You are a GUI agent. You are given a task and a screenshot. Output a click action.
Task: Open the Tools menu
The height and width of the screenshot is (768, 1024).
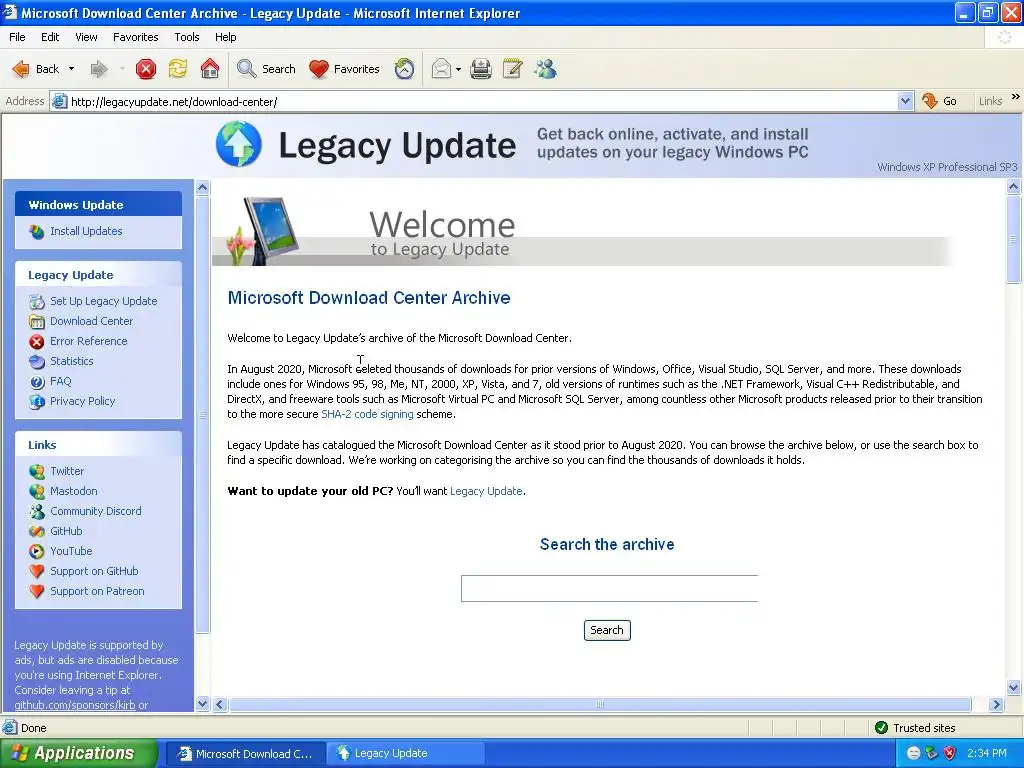[x=187, y=37]
